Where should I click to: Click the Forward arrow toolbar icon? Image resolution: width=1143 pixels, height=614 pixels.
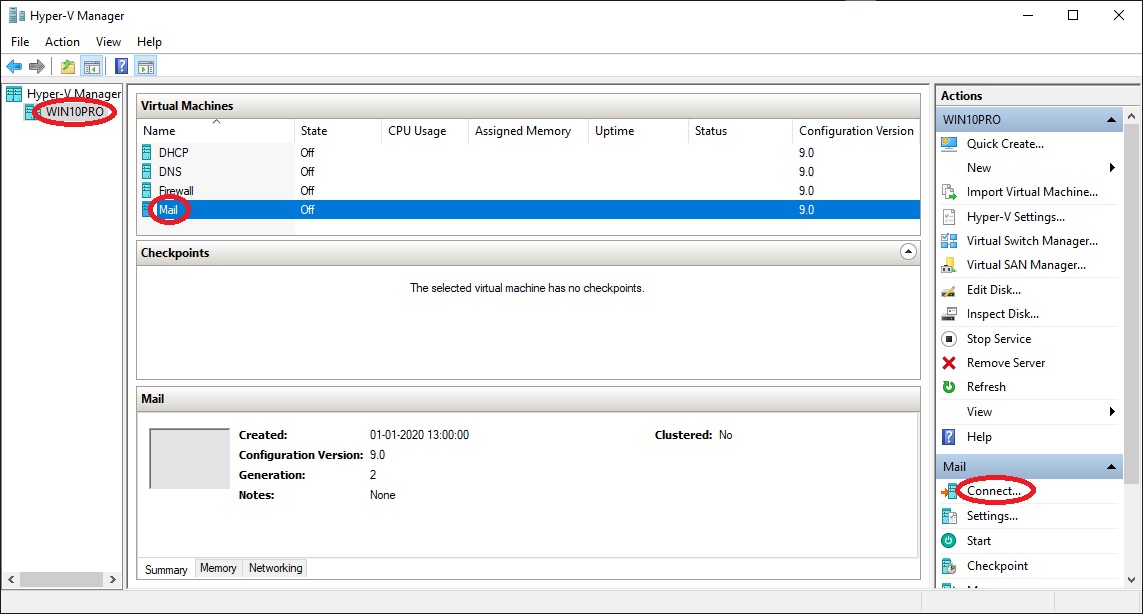pyautogui.click(x=36, y=67)
